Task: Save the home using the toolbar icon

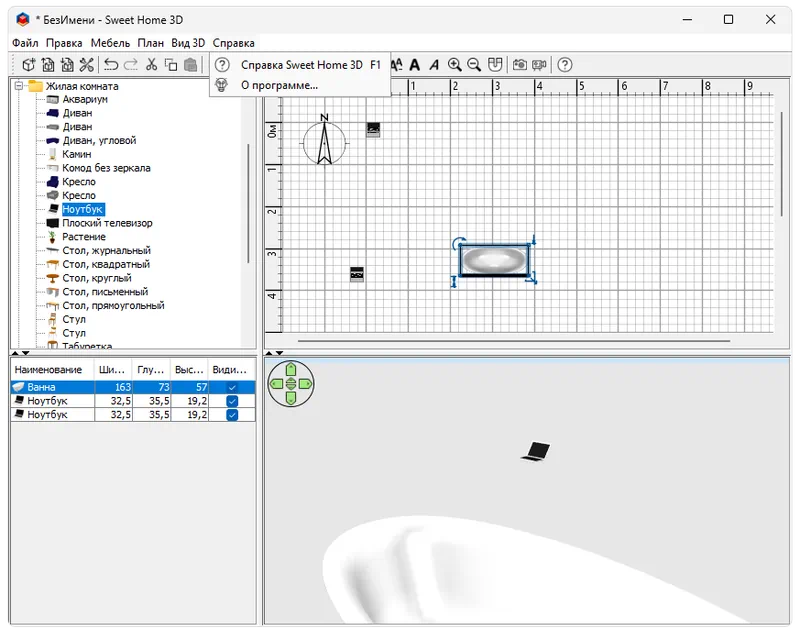Action: pos(67,65)
